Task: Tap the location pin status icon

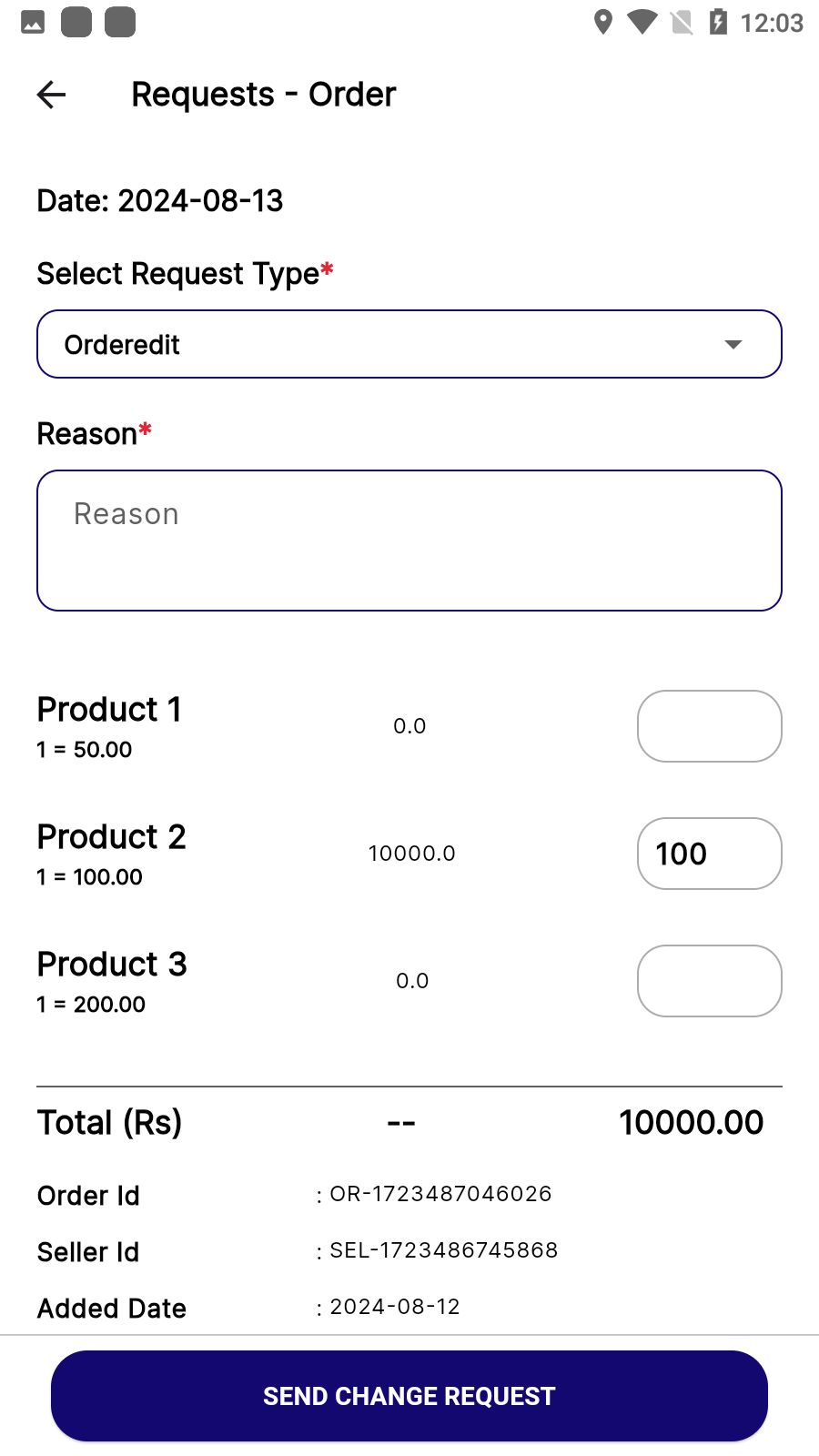Action: coord(602,22)
